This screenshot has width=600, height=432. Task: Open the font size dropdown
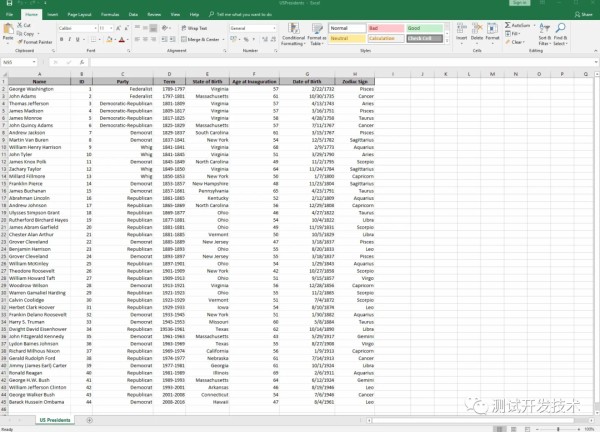(x=111, y=28)
